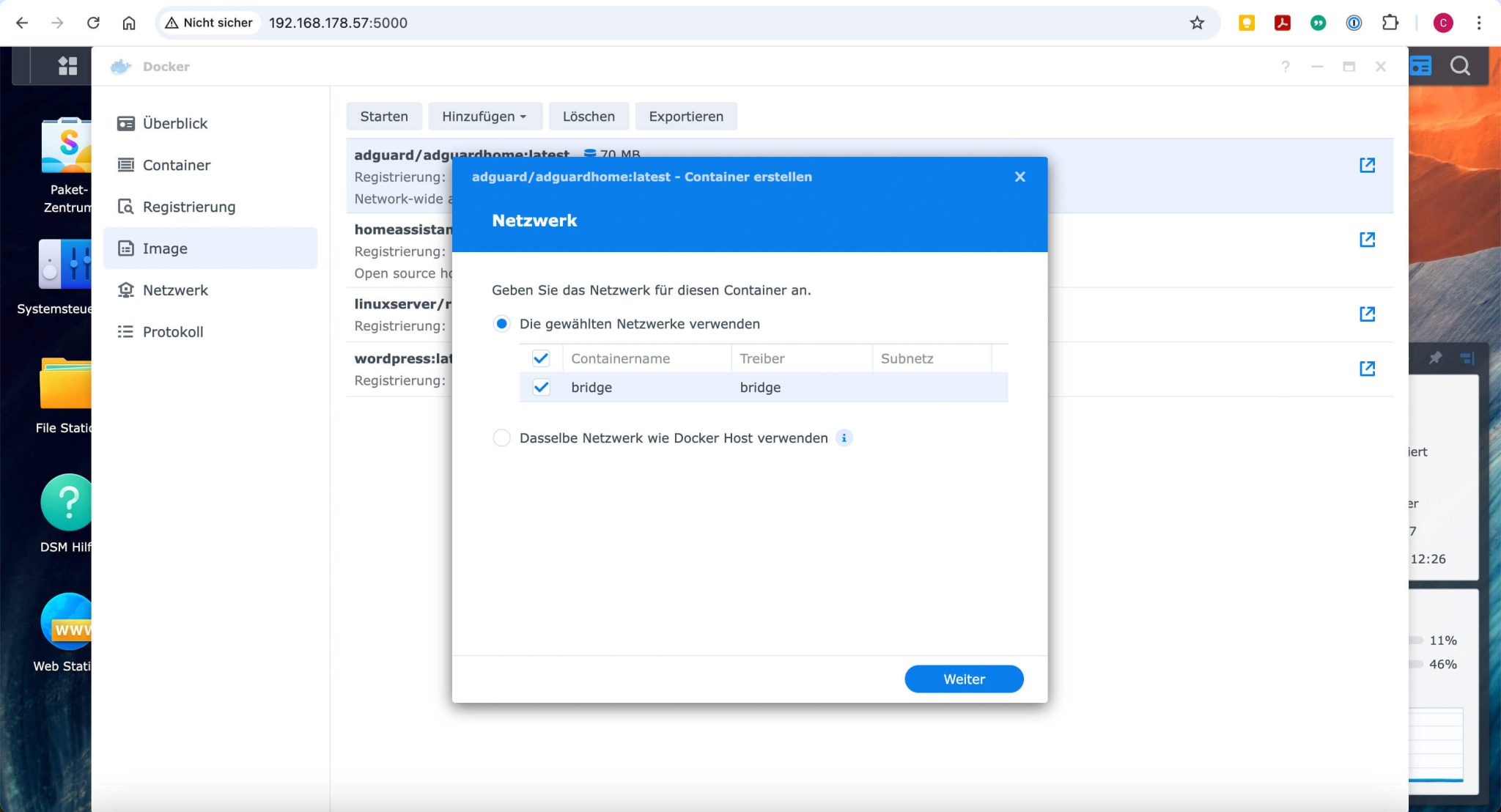Open the DSM application launcher grid icon
This screenshot has width=1501, height=812.
(68, 66)
